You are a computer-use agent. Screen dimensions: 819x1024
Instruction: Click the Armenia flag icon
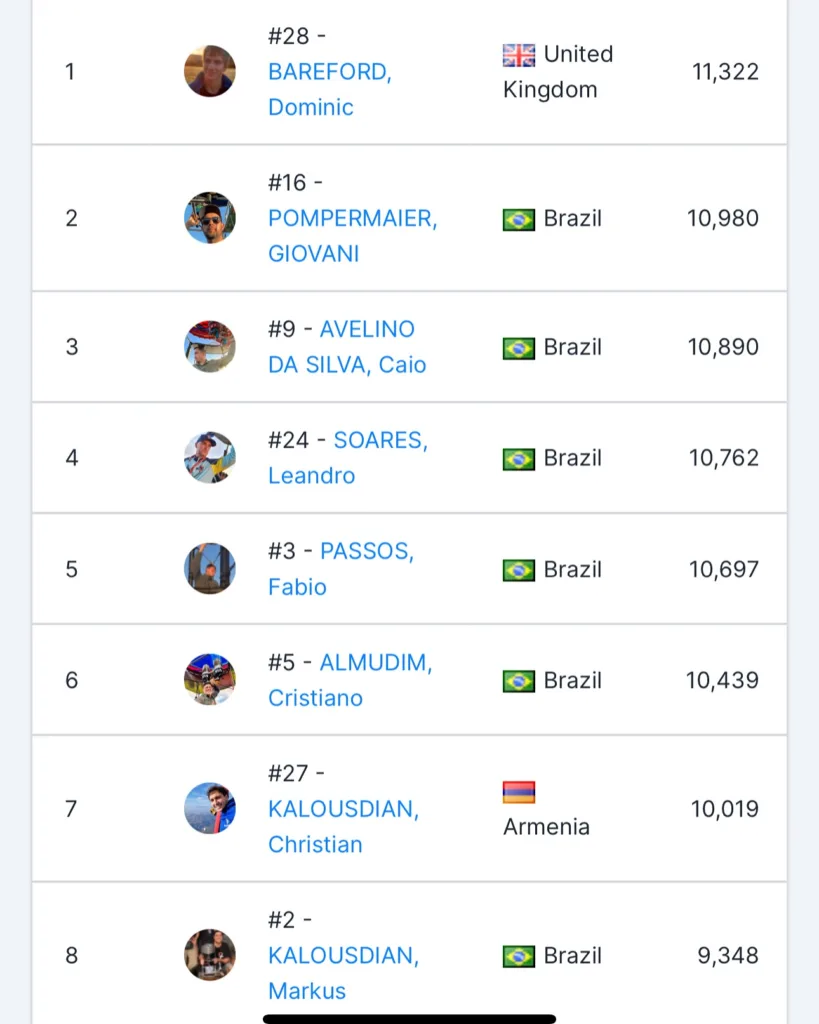tap(519, 793)
